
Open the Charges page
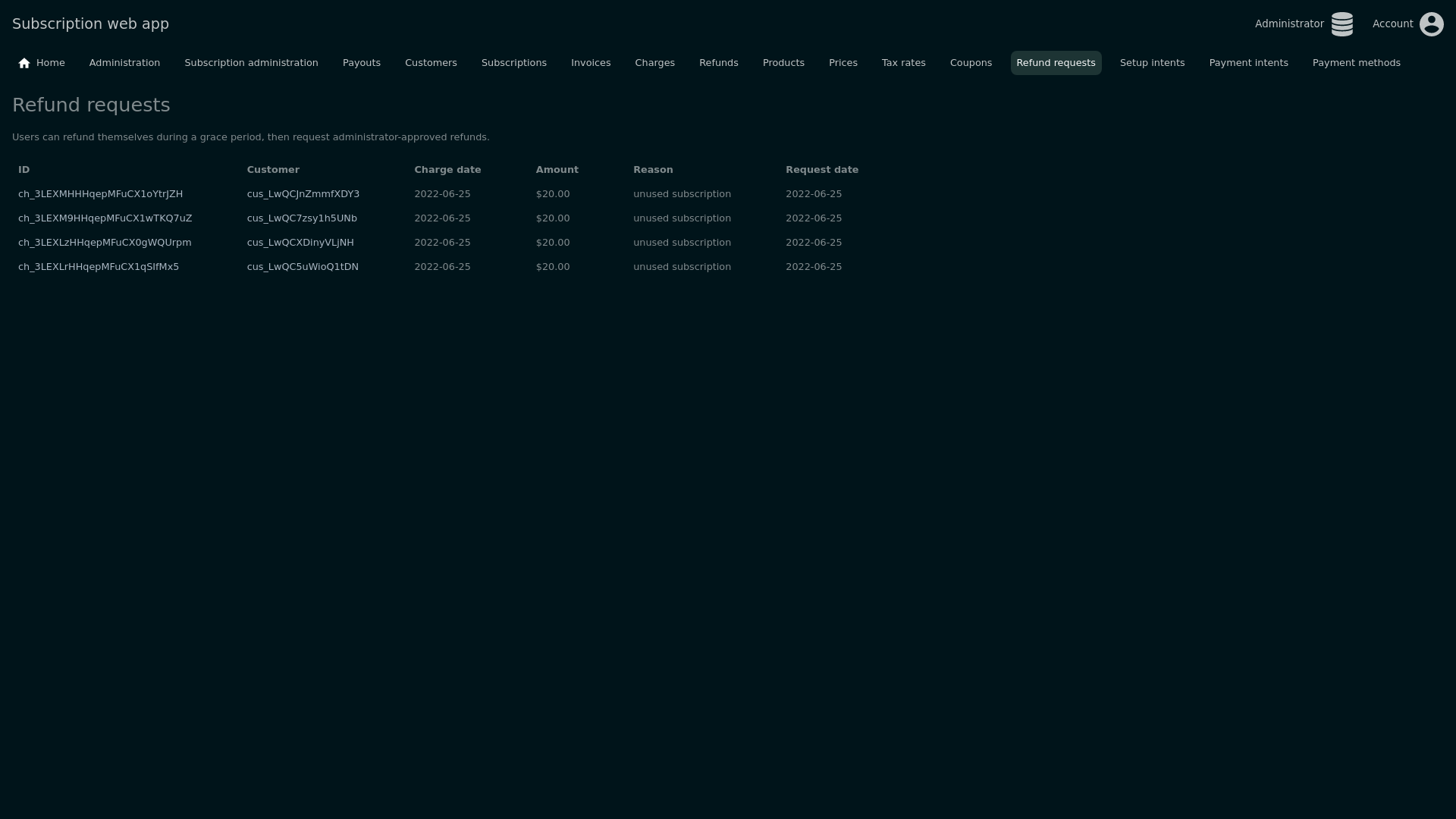(654, 63)
